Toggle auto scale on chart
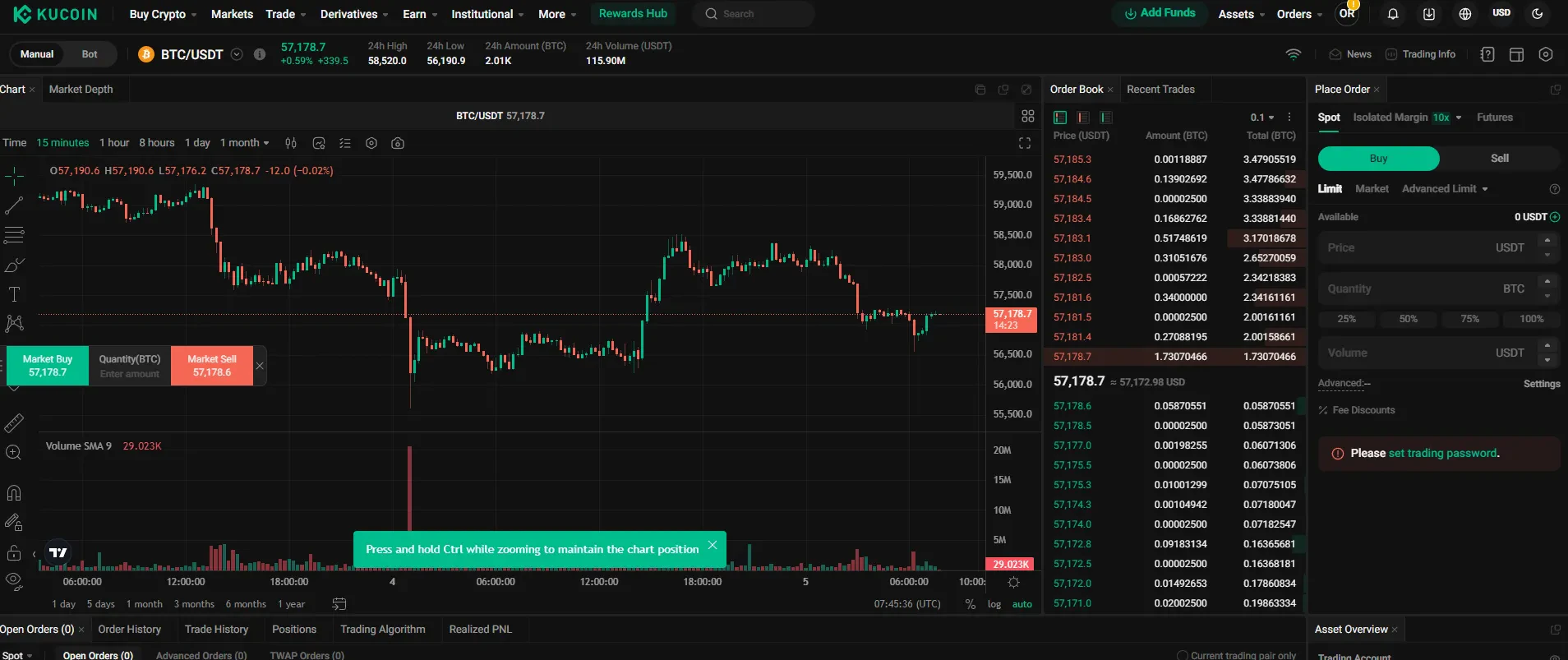Image resolution: width=1568 pixels, height=660 pixels. [x=1022, y=604]
